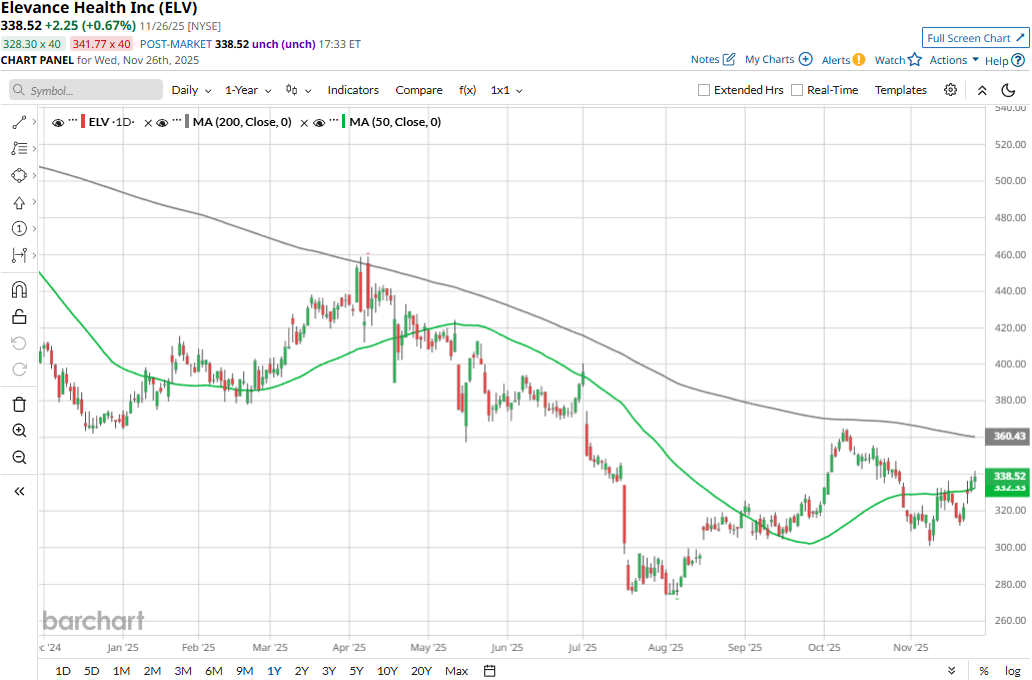Choose the shapes drawing tool
The height and width of the screenshot is (680, 1032).
(x=19, y=176)
